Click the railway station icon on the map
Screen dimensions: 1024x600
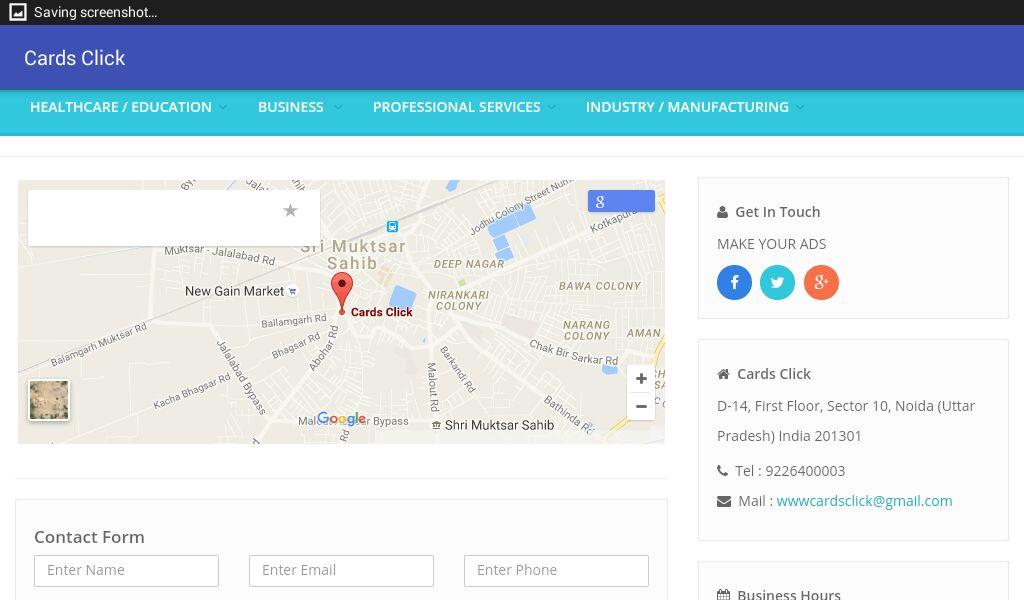point(392,227)
